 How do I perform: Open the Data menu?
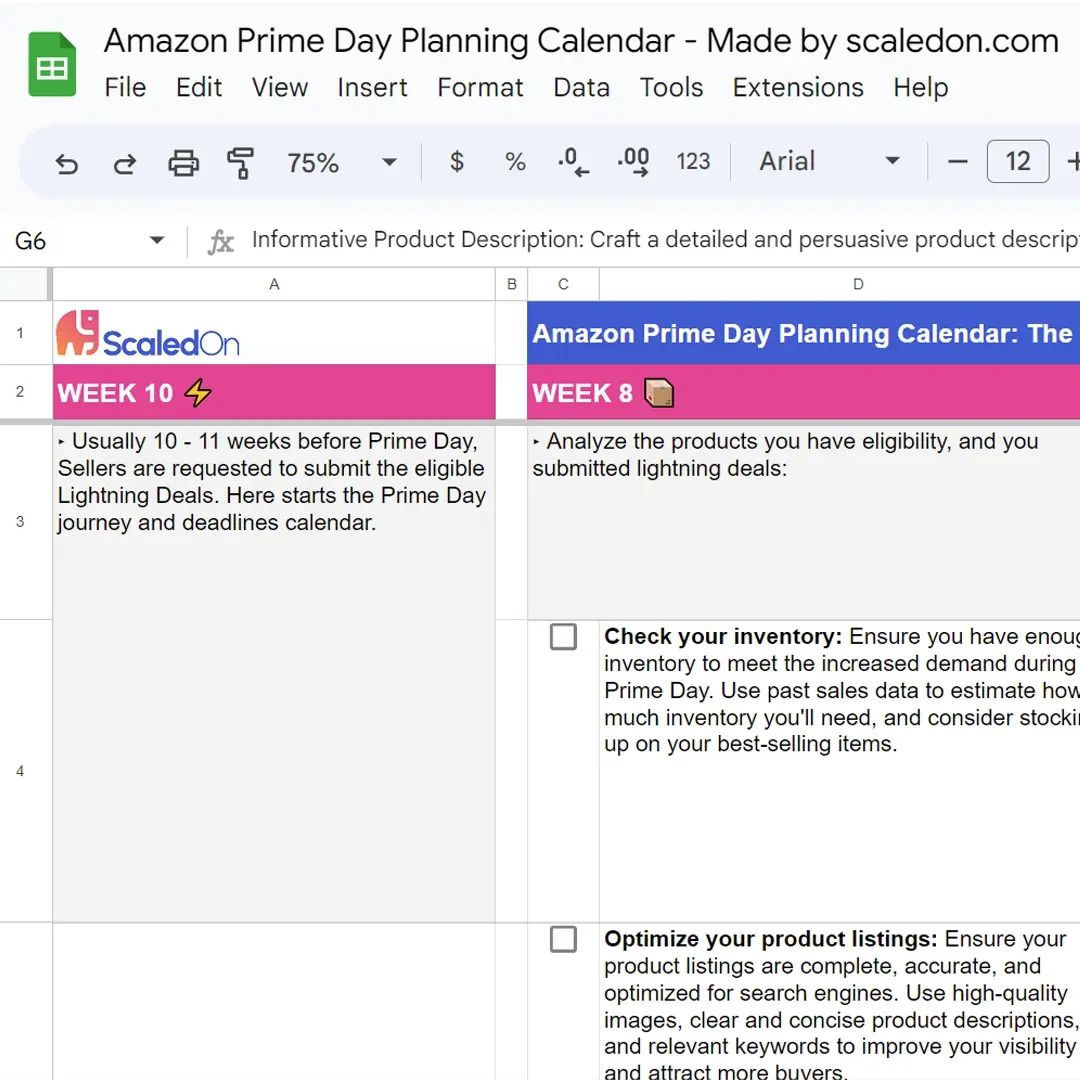(581, 87)
